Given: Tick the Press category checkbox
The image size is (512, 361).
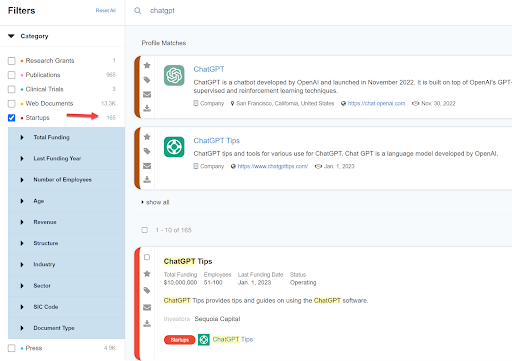Looking at the screenshot, I should tap(12, 348).
